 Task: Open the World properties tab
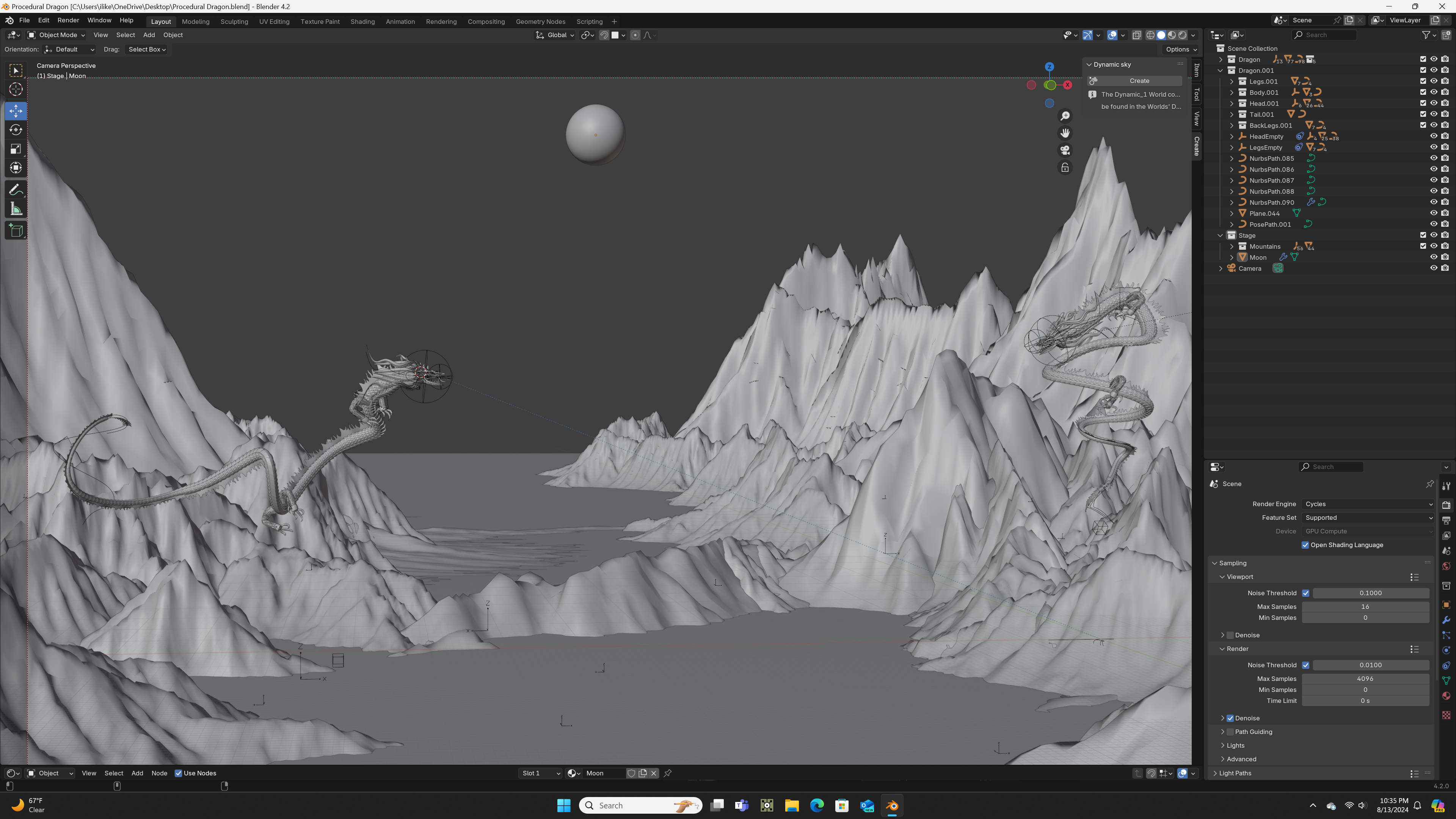(x=1446, y=566)
